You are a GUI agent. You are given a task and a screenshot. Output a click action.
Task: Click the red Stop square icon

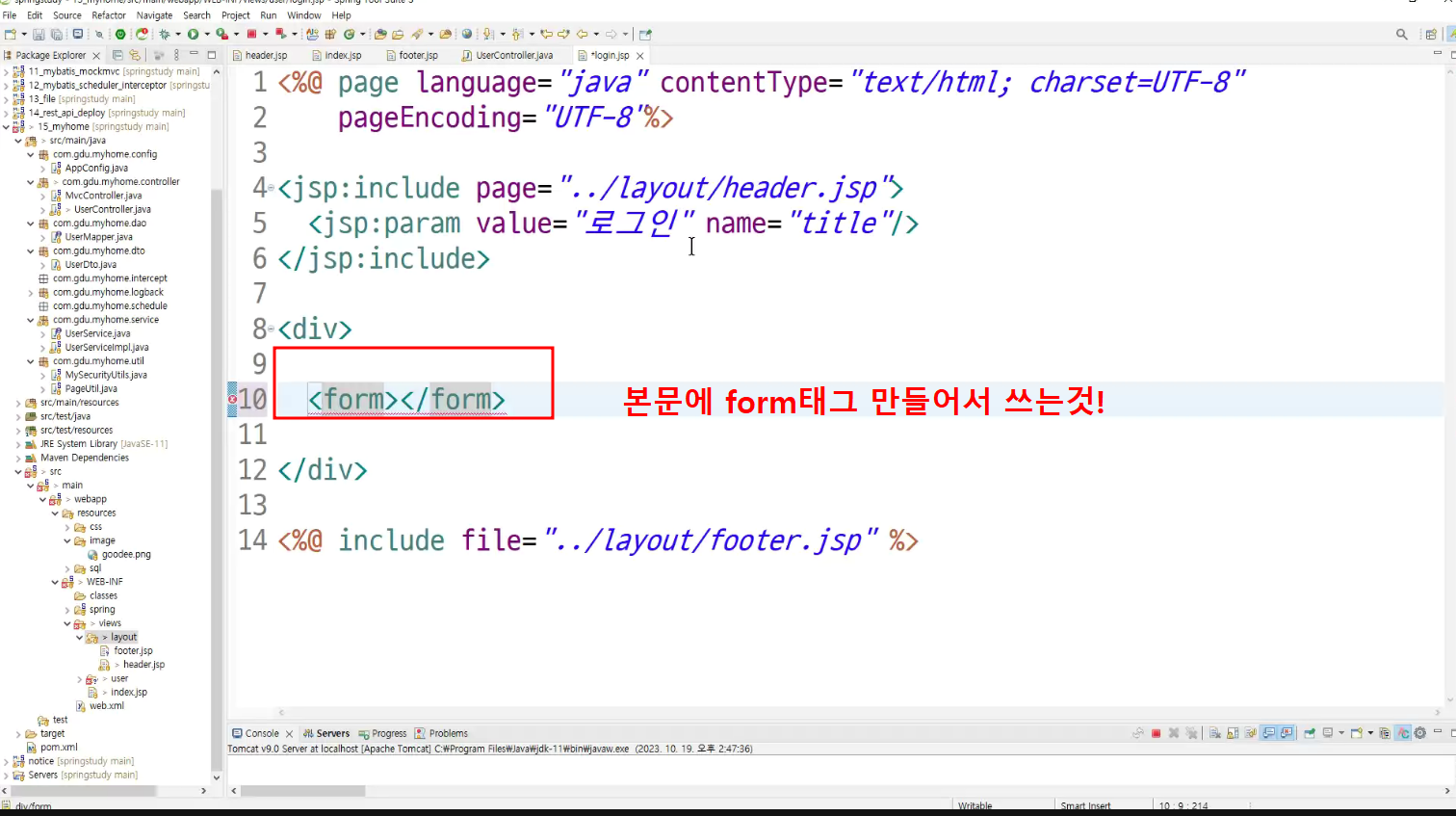click(x=251, y=35)
